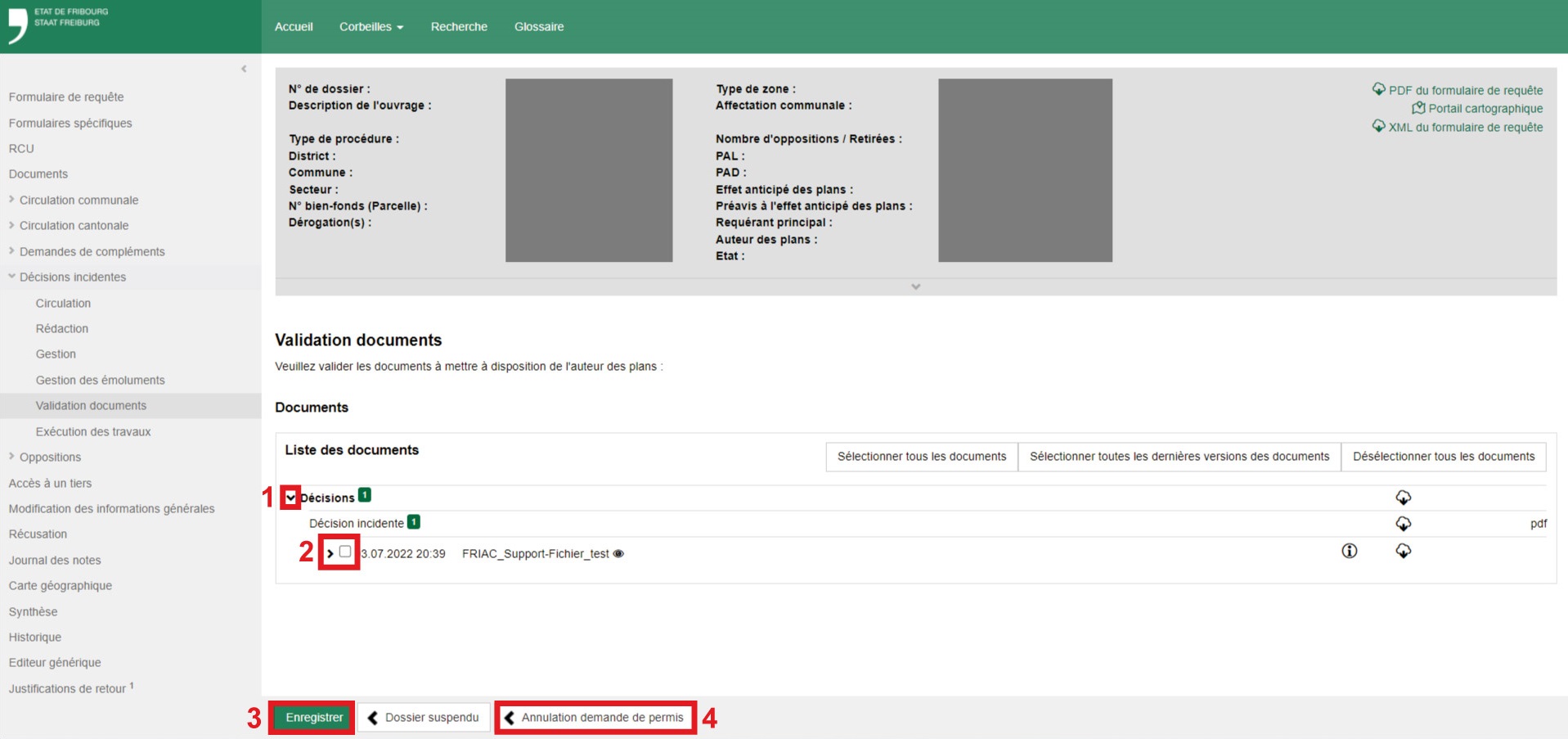Tick the checkbox for FRIAC_Support-Fichier_test
1568x739 pixels.
point(345,552)
